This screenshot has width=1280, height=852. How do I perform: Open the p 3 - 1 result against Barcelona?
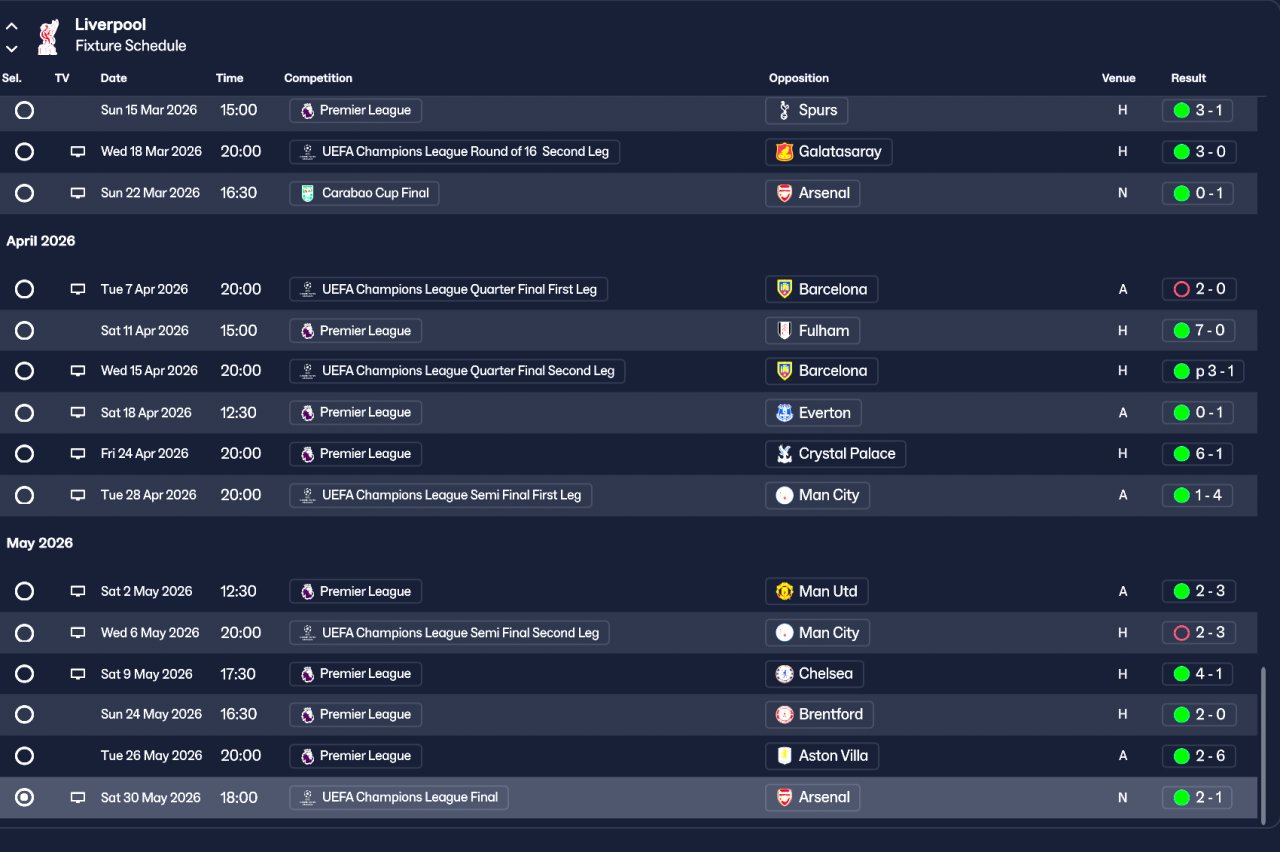tap(1203, 371)
